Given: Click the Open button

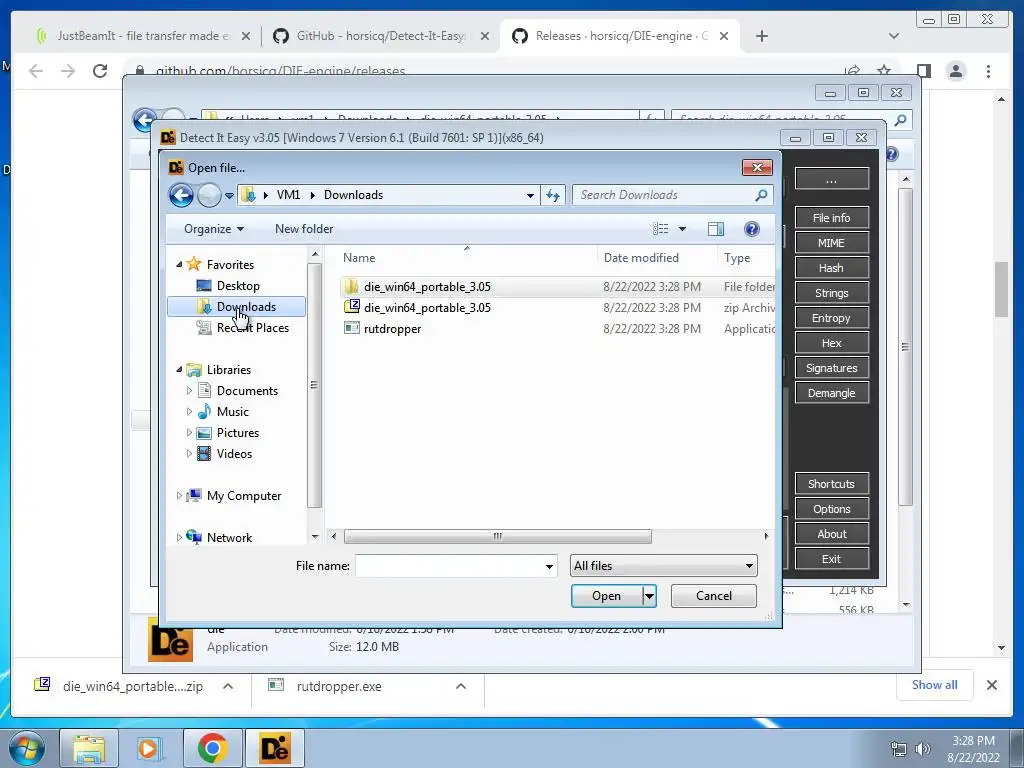Looking at the screenshot, I should point(607,596).
